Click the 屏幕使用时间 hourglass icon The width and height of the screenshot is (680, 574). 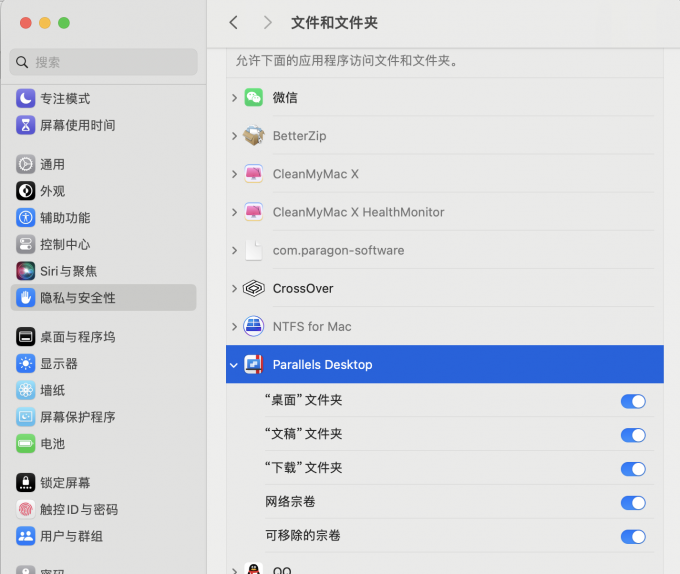pos(26,125)
